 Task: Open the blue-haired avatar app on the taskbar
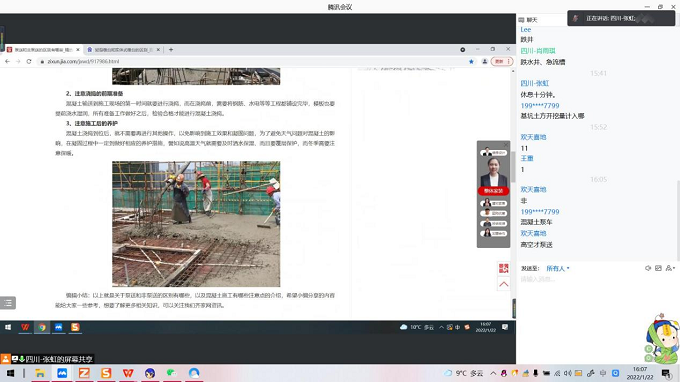[150, 373]
